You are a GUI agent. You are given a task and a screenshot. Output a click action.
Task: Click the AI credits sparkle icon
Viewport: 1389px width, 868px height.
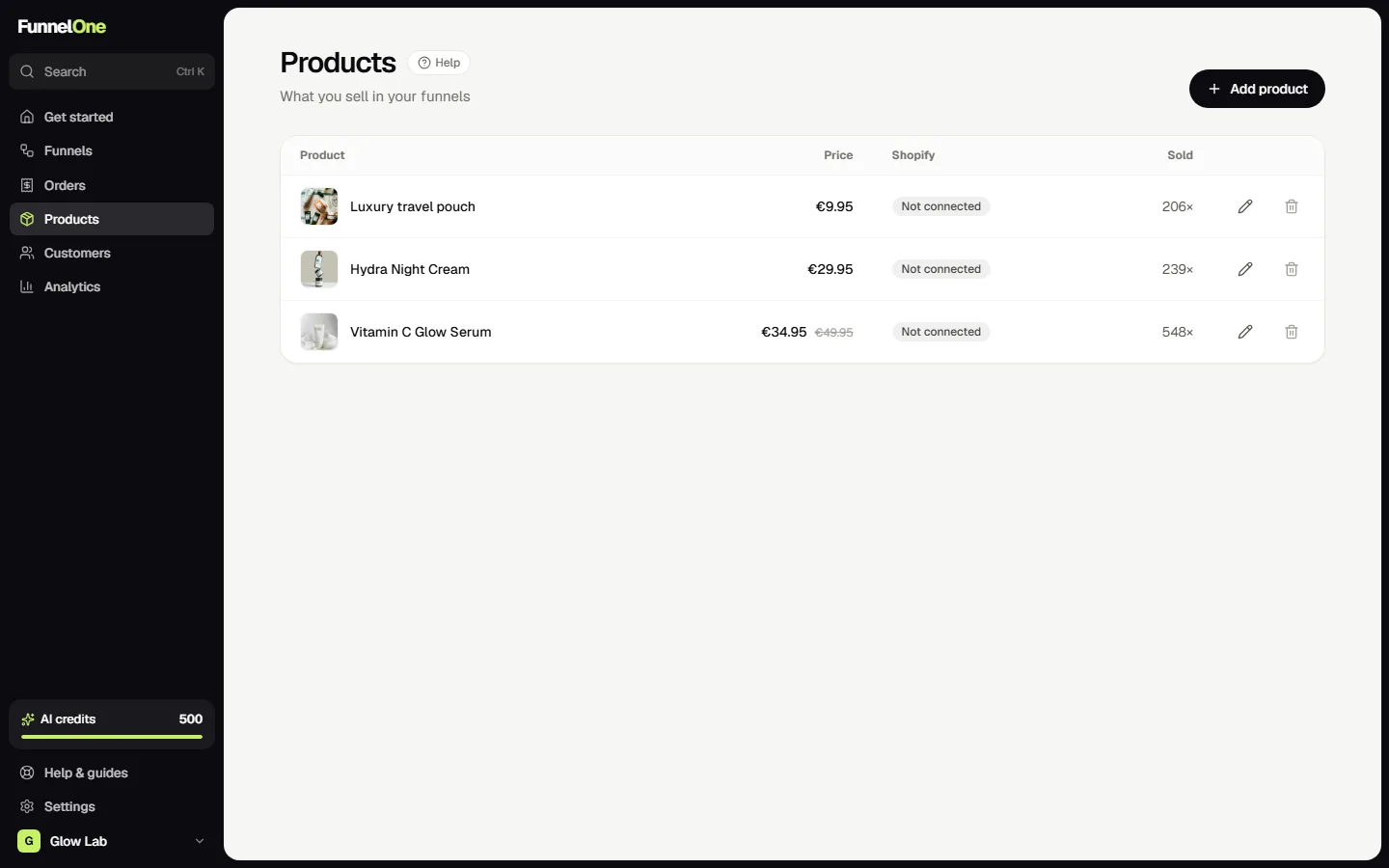(x=28, y=719)
